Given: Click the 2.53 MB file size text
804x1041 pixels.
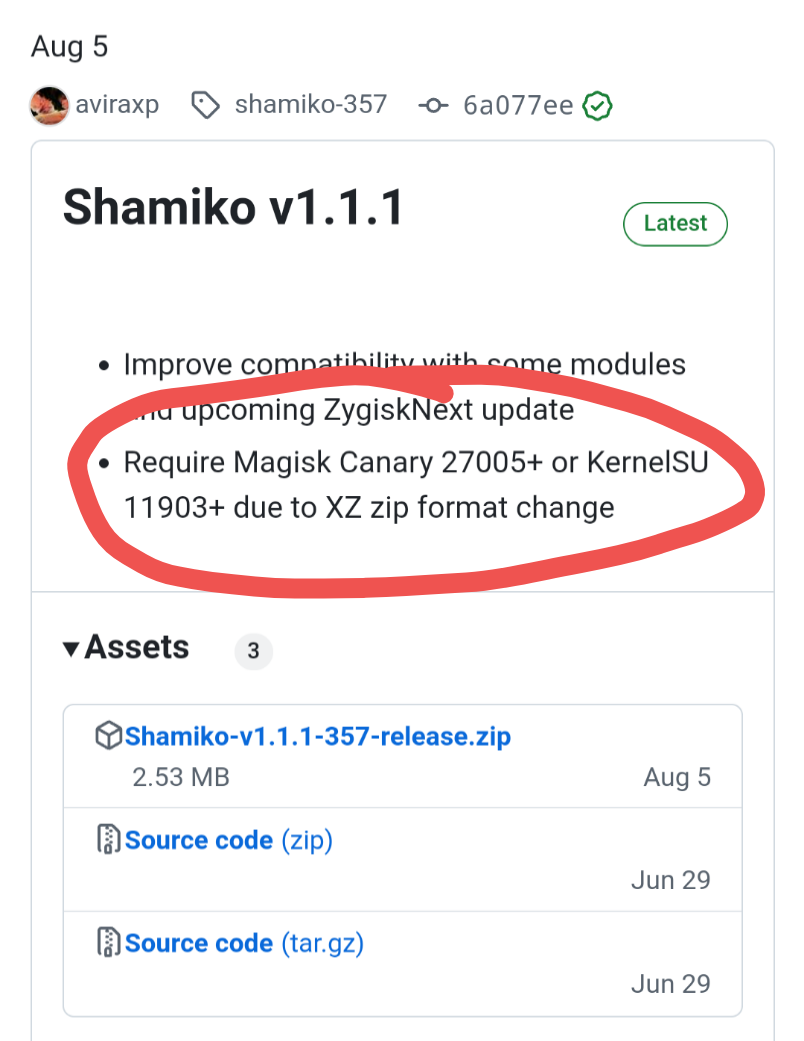Looking at the screenshot, I should click(181, 777).
